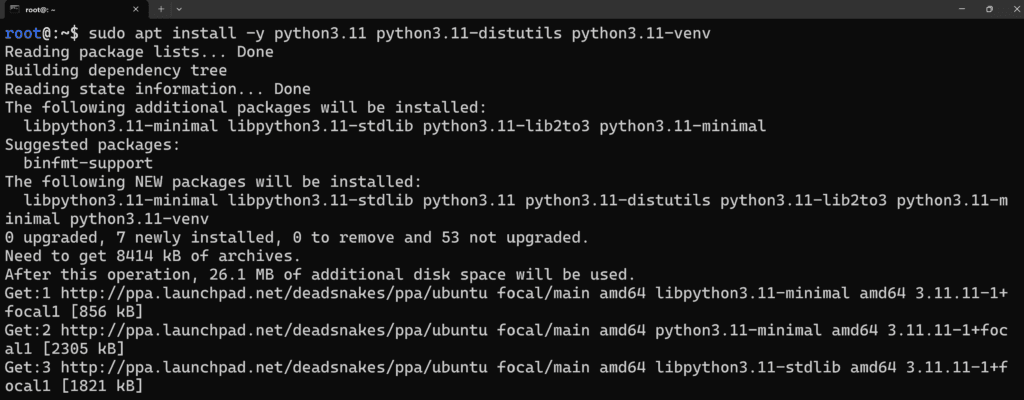Restore down the terminal window
Image resolution: width=1024 pixels, height=400 pixels.
click(989, 8)
